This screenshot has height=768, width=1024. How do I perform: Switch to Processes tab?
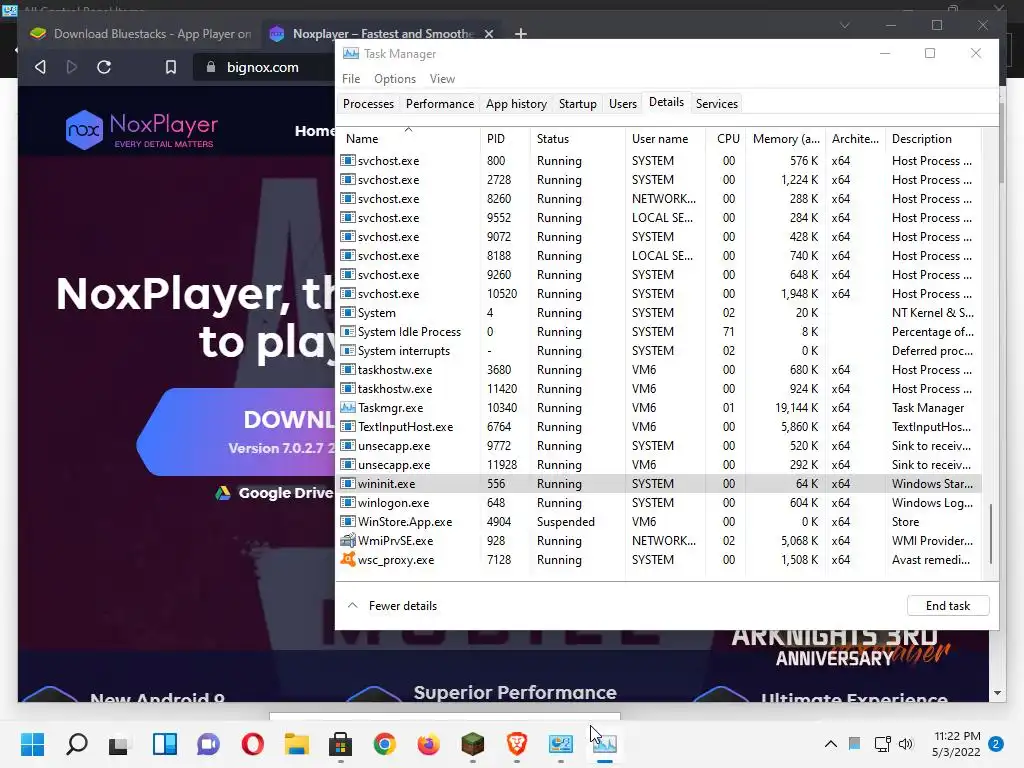[x=368, y=103]
